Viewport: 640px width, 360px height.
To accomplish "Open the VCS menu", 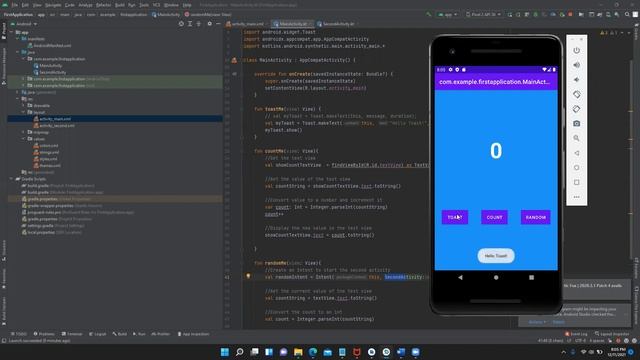I will (x=156, y=5).
